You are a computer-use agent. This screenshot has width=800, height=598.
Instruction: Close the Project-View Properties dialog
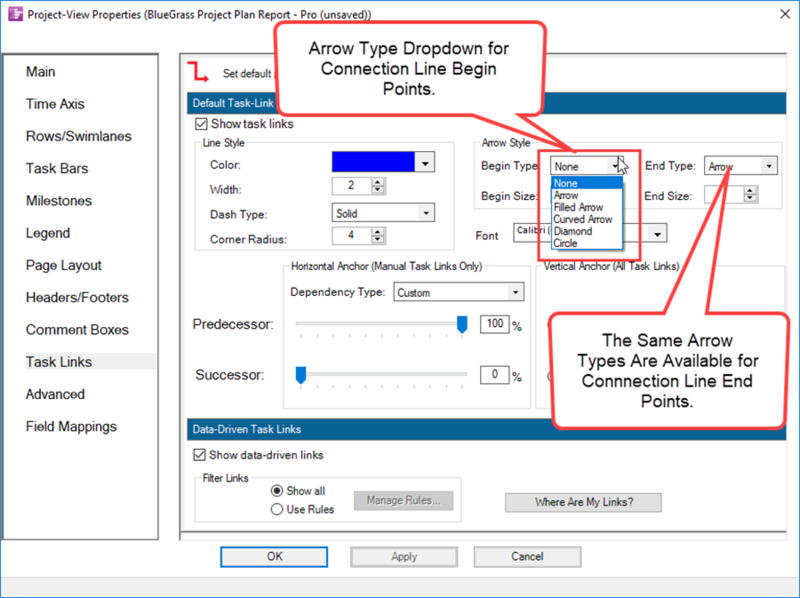coord(785,14)
